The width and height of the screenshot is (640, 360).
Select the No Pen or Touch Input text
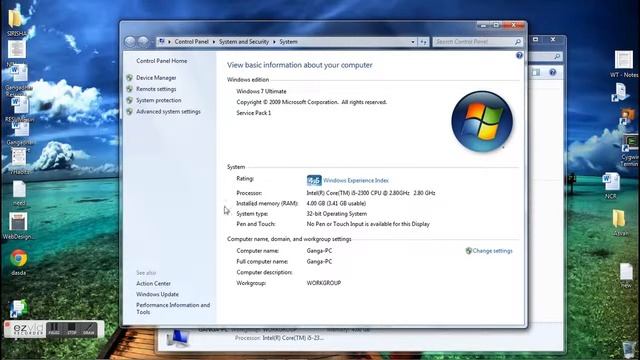click(368, 224)
